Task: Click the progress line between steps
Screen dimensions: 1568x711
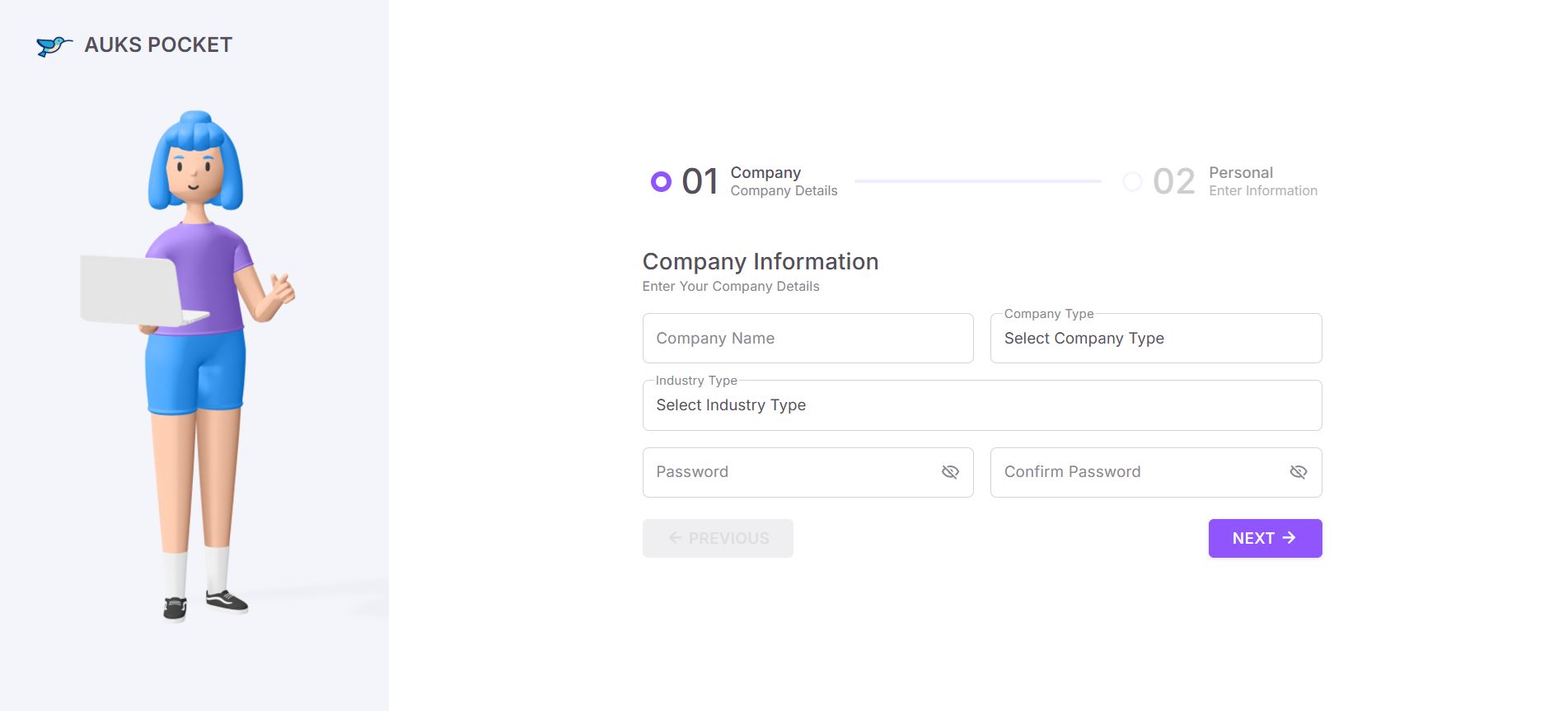Action: coord(977,181)
